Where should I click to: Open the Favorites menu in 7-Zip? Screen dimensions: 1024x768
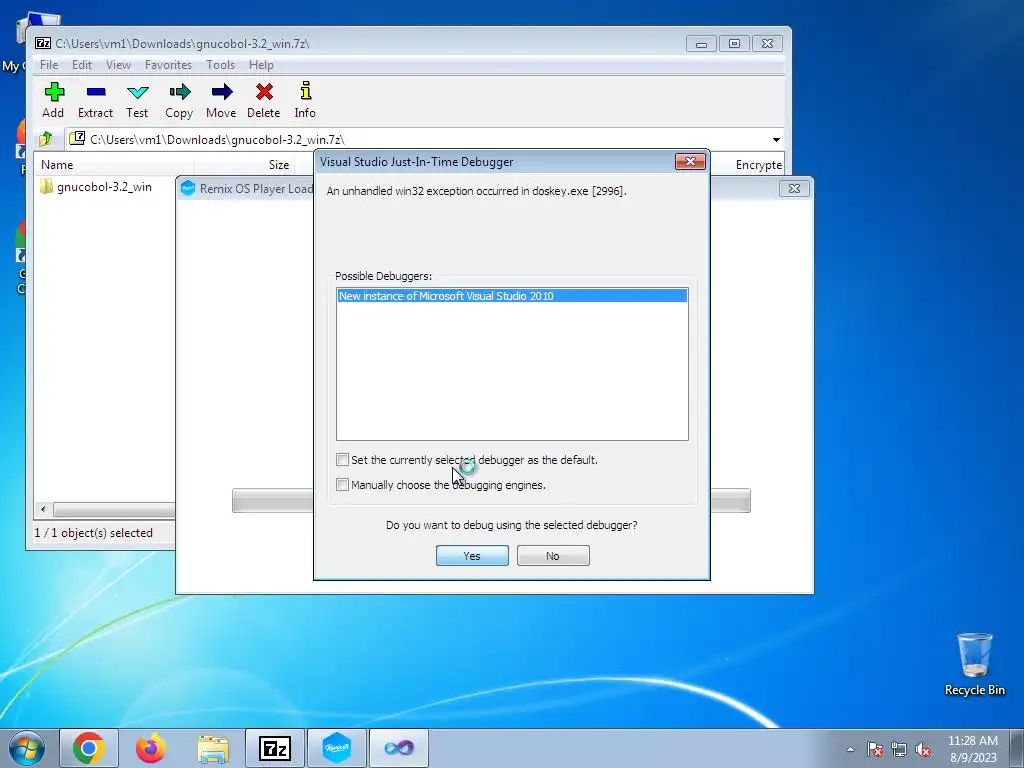tap(168, 65)
